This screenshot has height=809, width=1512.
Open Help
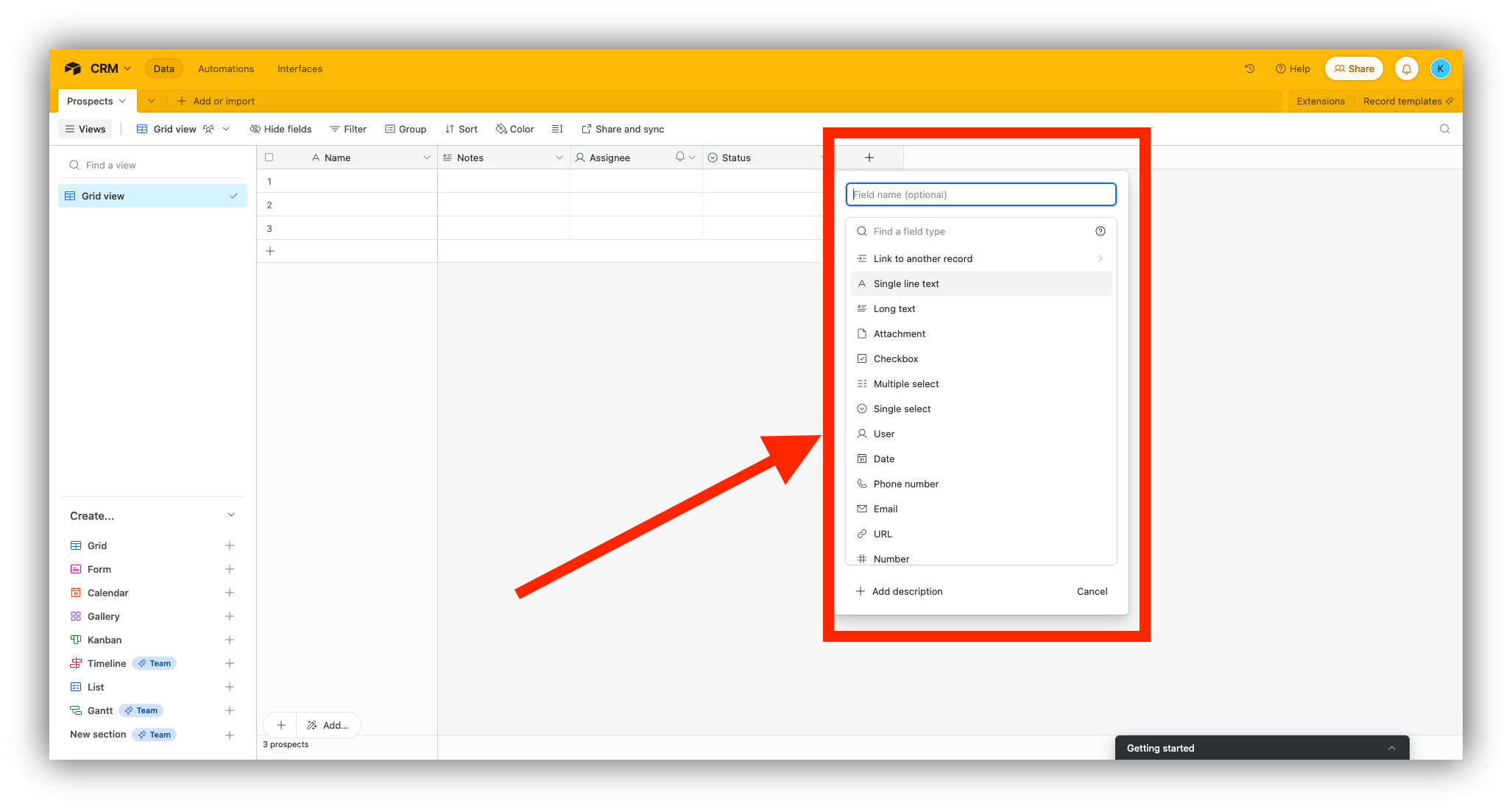click(x=1293, y=68)
